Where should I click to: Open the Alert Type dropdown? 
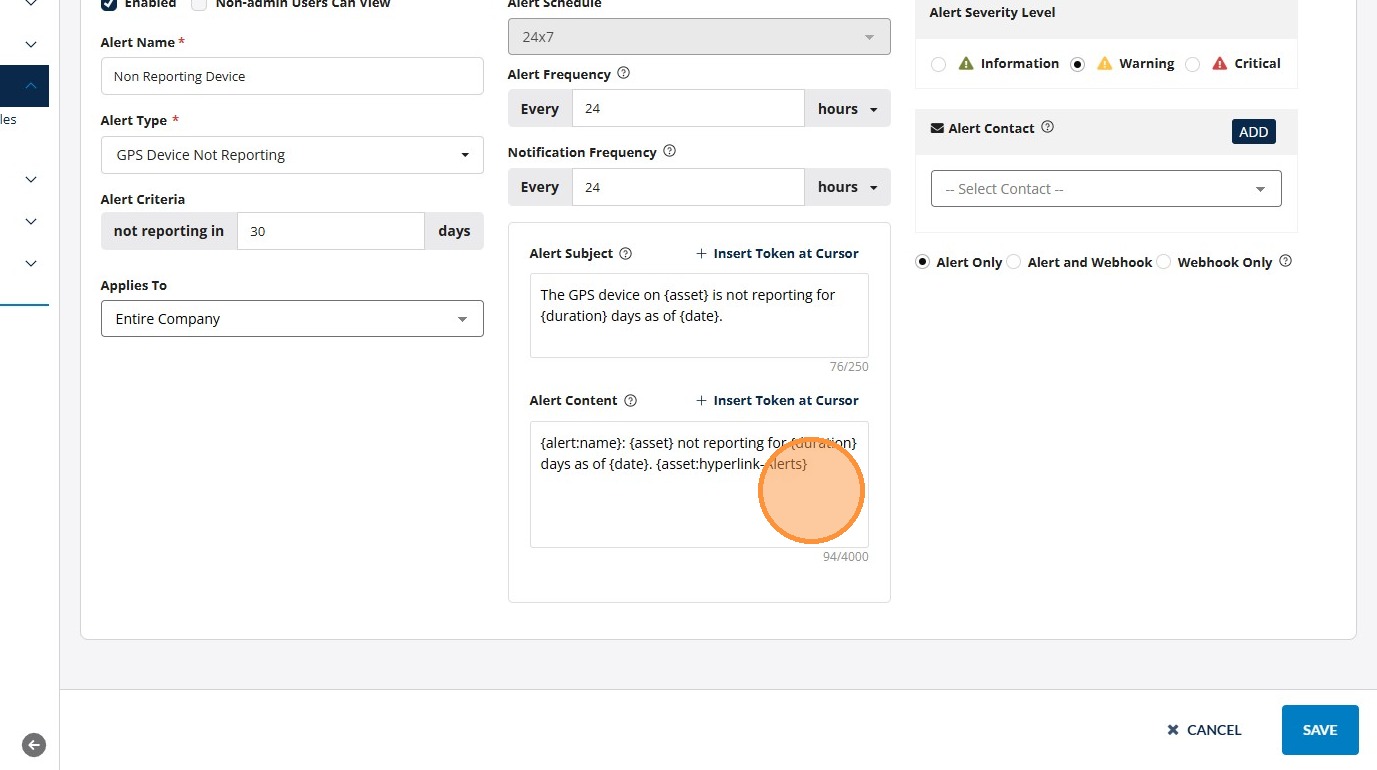coord(292,155)
